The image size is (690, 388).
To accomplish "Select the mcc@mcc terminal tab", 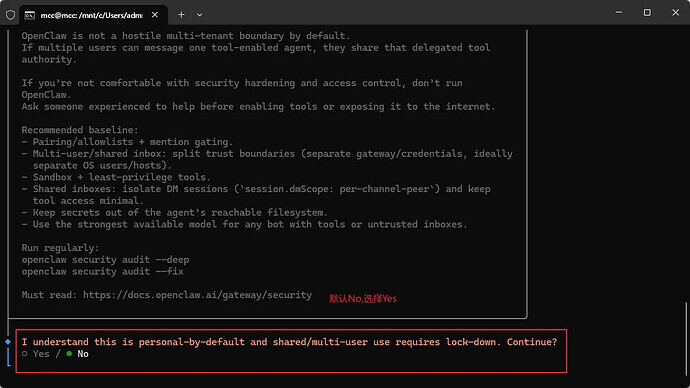I will [x=93, y=15].
